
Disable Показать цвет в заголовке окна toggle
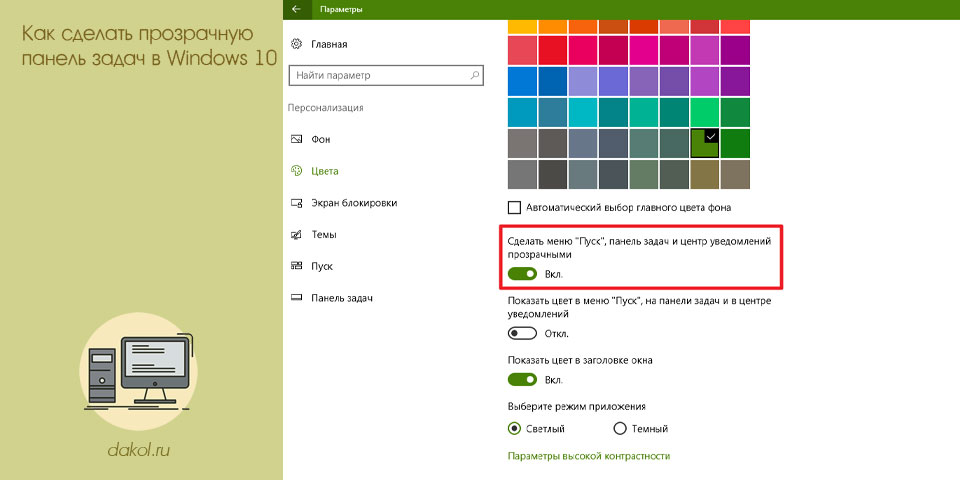click(522, 380)
